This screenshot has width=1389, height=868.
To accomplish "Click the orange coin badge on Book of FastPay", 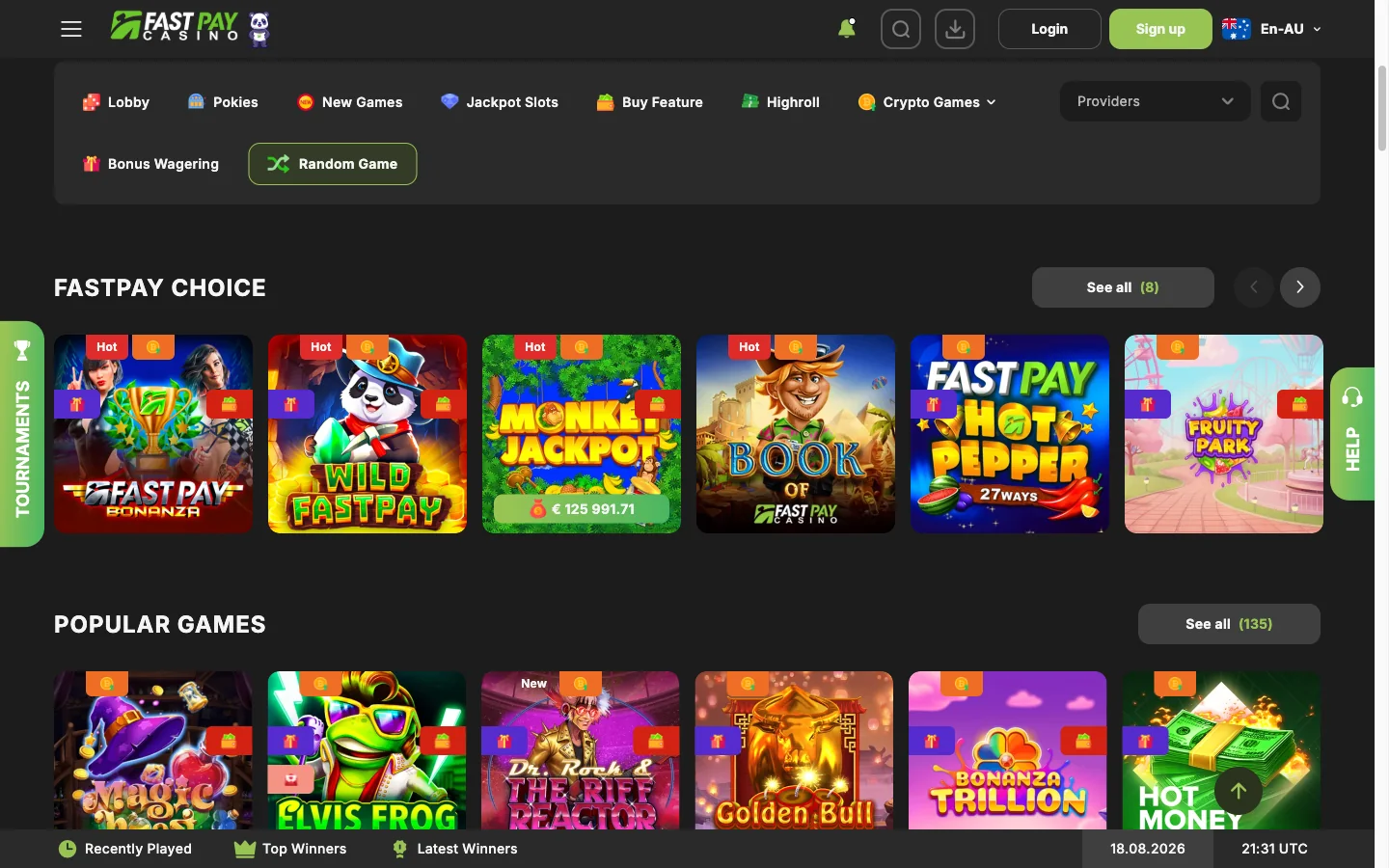I will click(796, 346).
